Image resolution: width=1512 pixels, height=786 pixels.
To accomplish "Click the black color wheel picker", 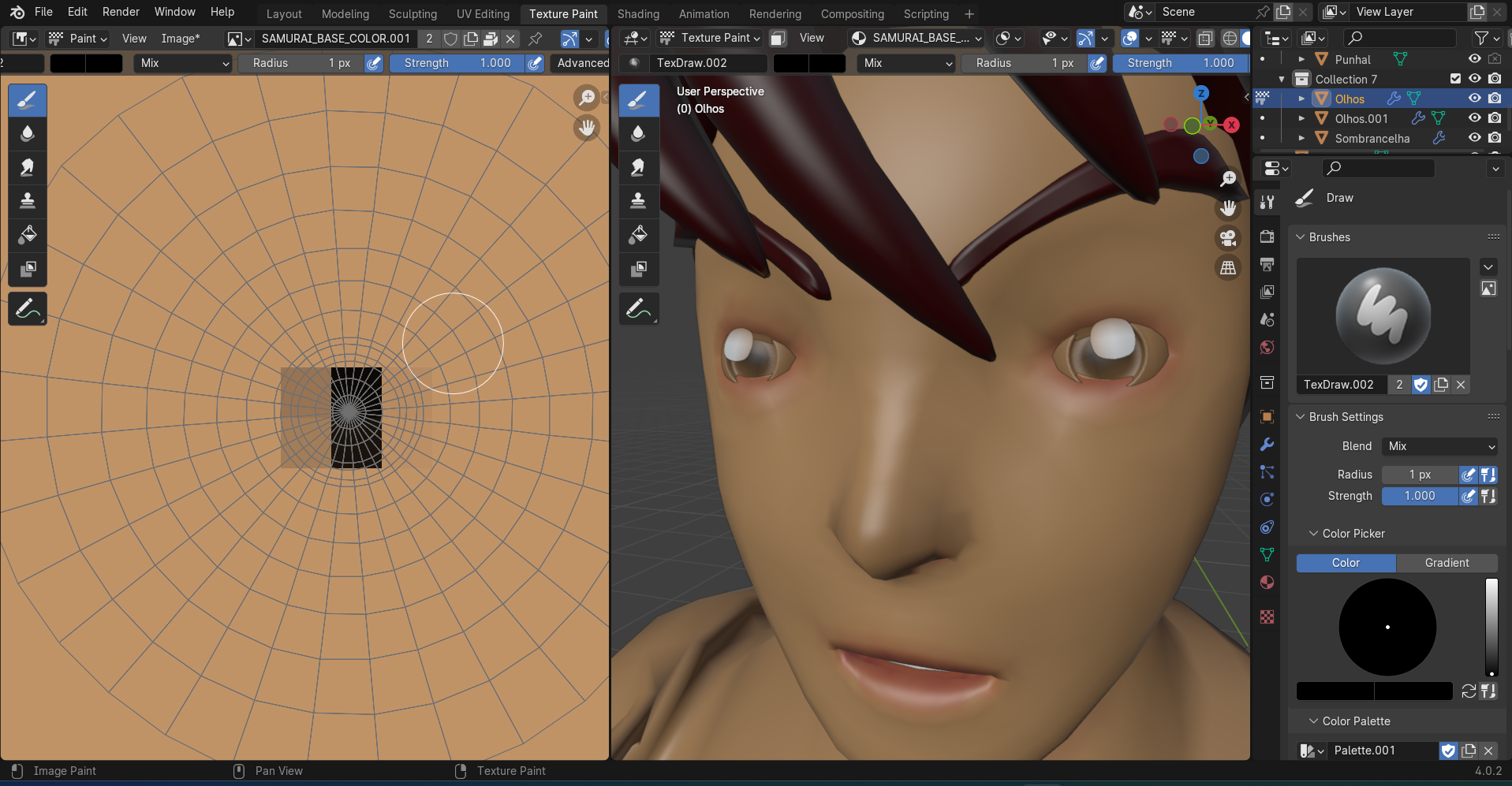I will [1387, 628].
